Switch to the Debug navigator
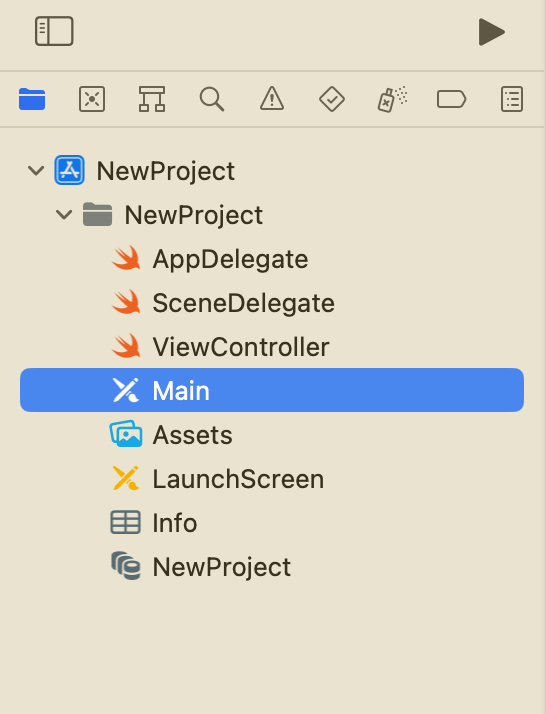This screenshot has width=546, height=714. pyautogui.click(x=392, y=99)
